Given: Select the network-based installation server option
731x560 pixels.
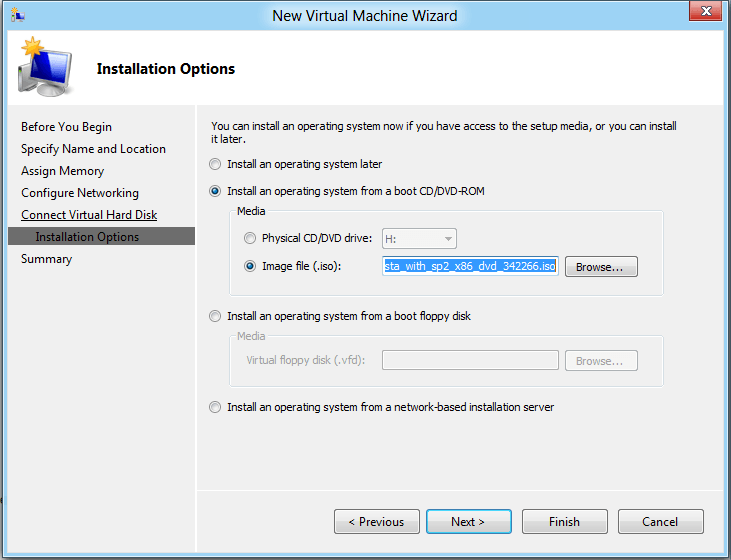Looking at the screenshot, I should tap(215, 407).
